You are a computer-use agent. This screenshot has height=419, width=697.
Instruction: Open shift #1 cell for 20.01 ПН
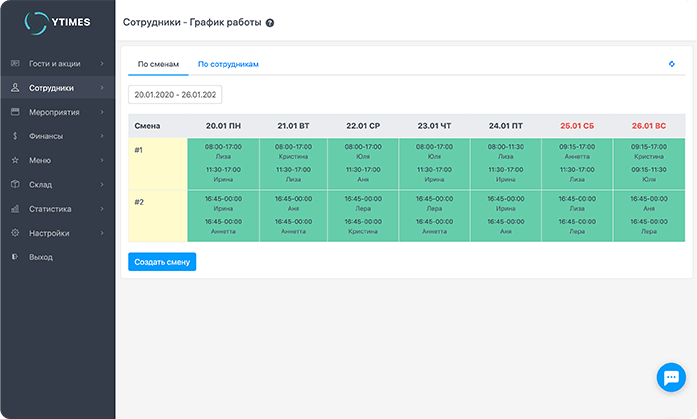pos(223,163)
